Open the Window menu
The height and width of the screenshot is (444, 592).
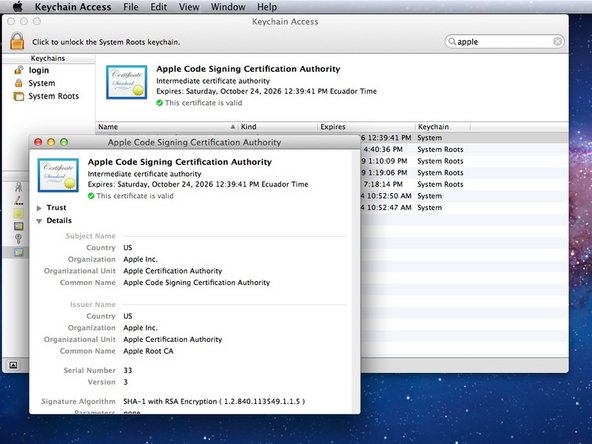(228, 7)
